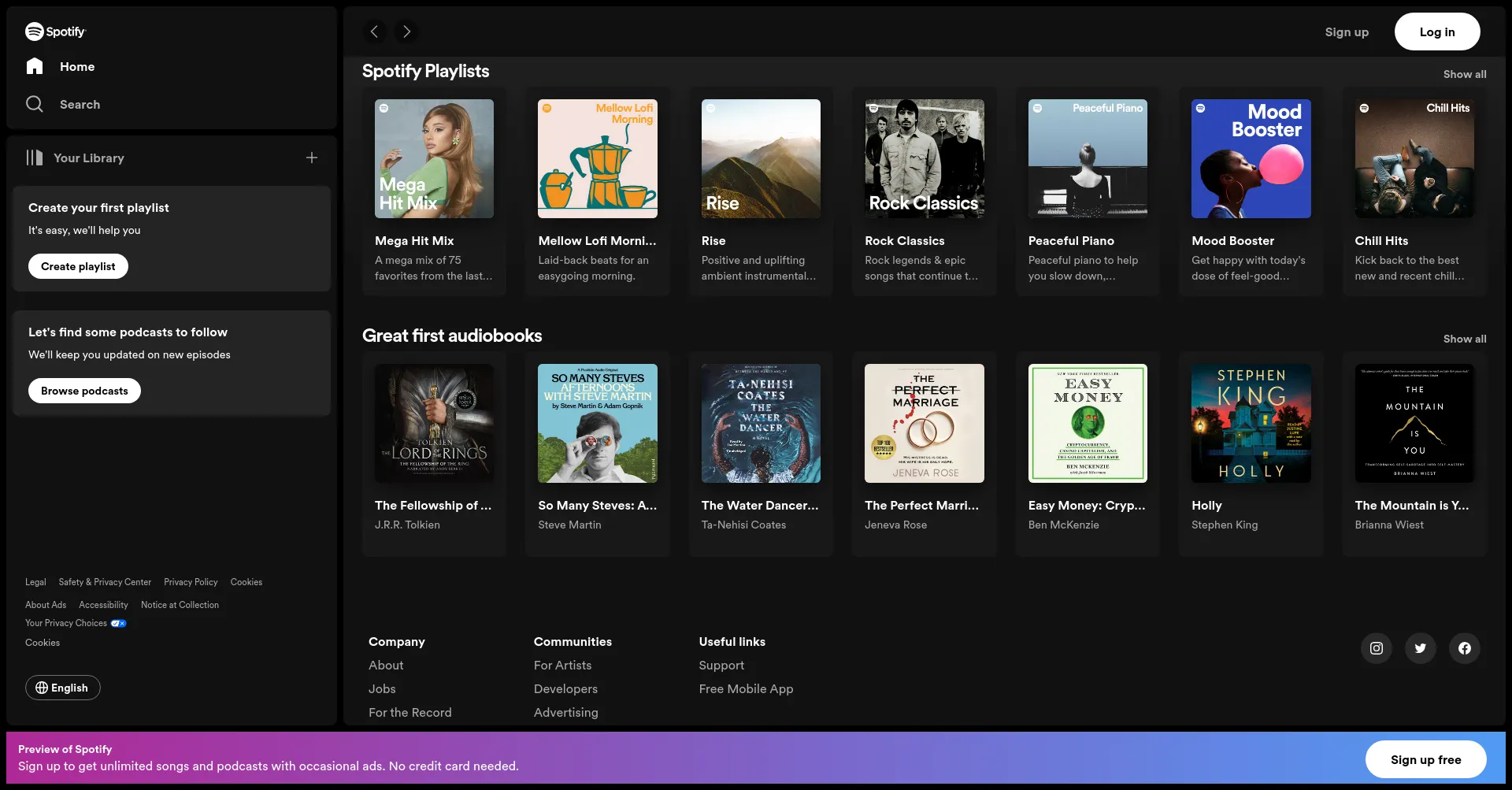This screenshot has height=790, width=1512.
Task: Open the Chill Hits playlist cover
Action: tap(1414, 158)
